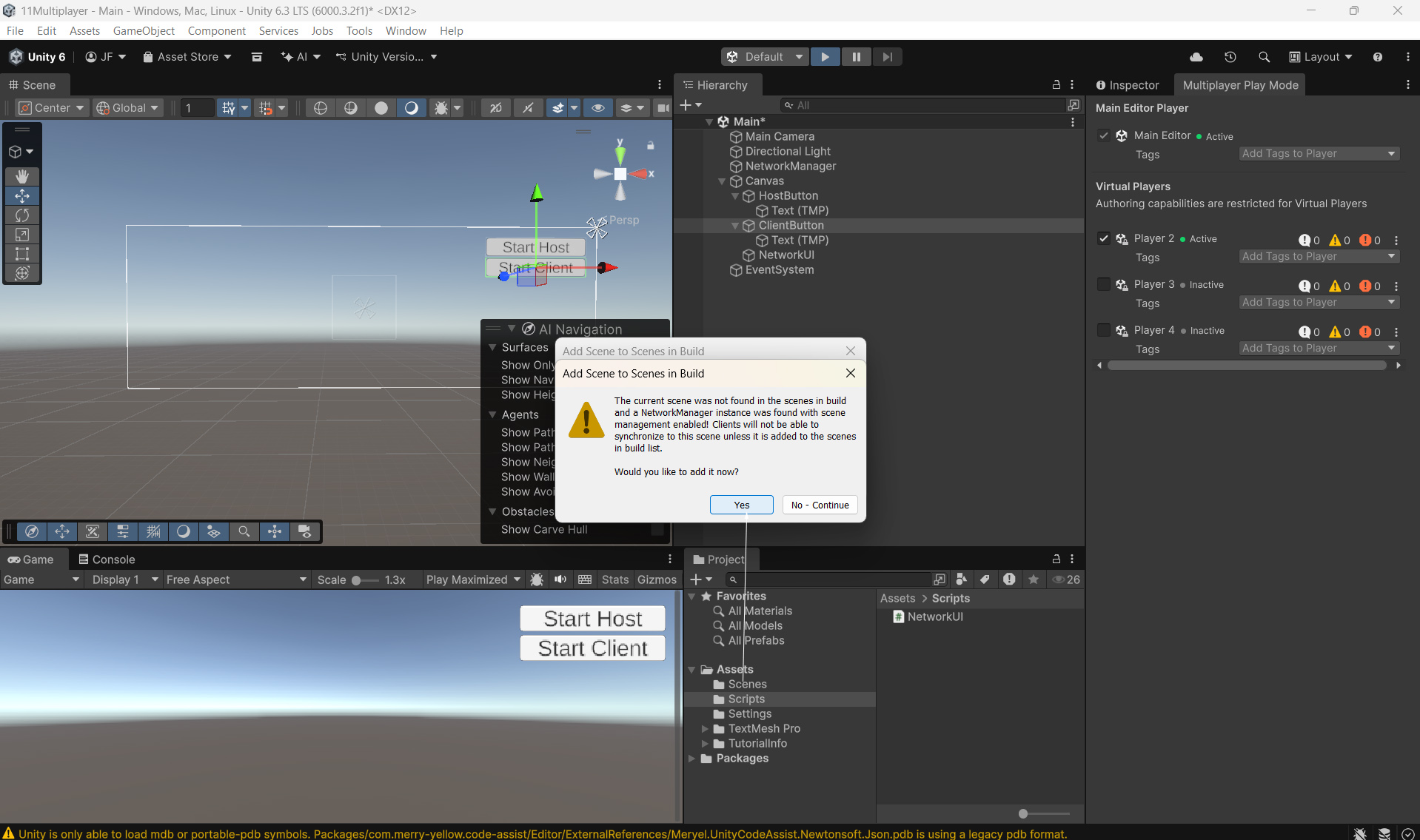Enable the Player 3 checkbox
This screenshot has width=1420, height=840.
[1103, 284]
